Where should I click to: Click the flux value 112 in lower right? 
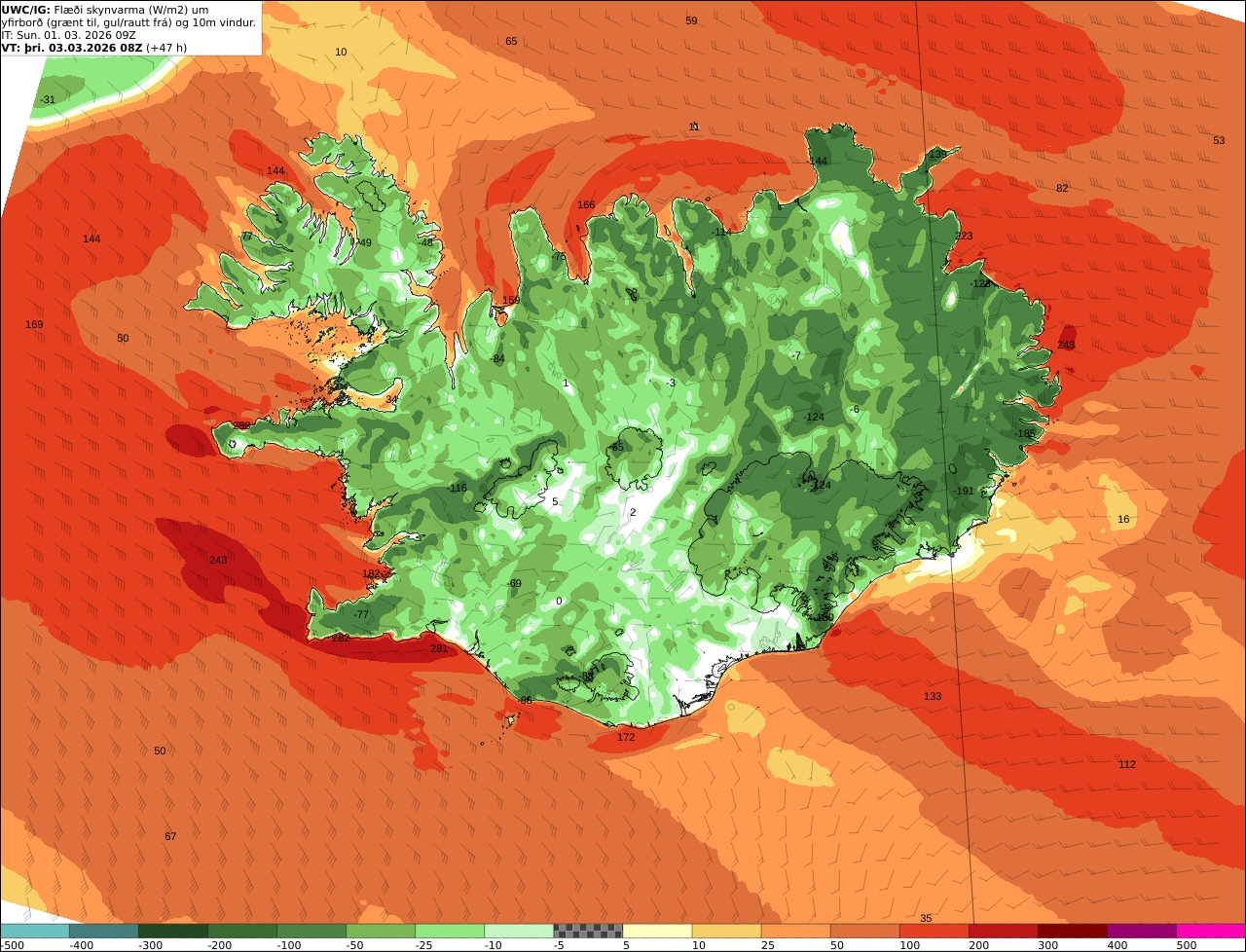click(x=1127, y=764)
